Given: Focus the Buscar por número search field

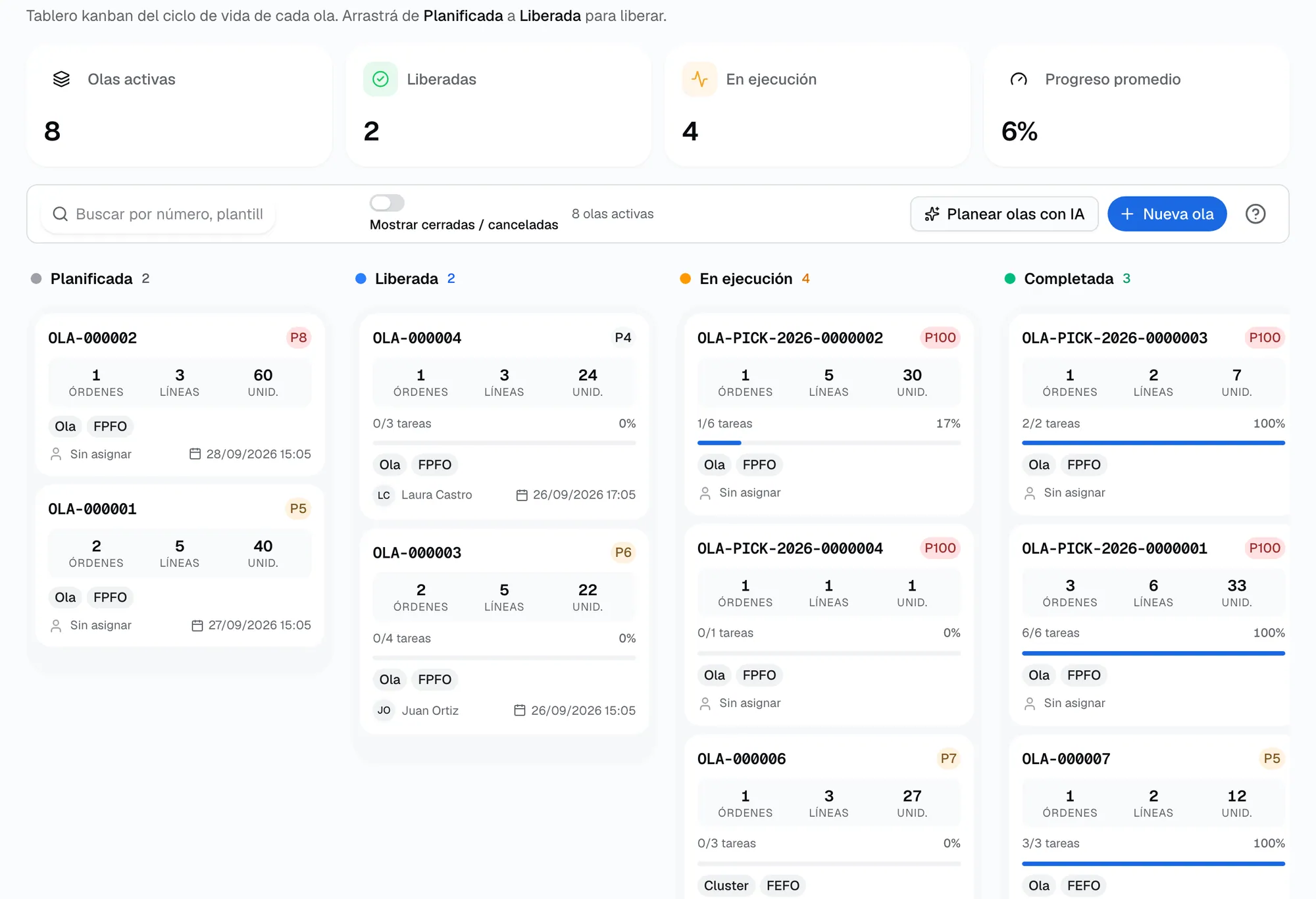Looking at the screenshot, I should pyautogui.click(x=158, y=214).
